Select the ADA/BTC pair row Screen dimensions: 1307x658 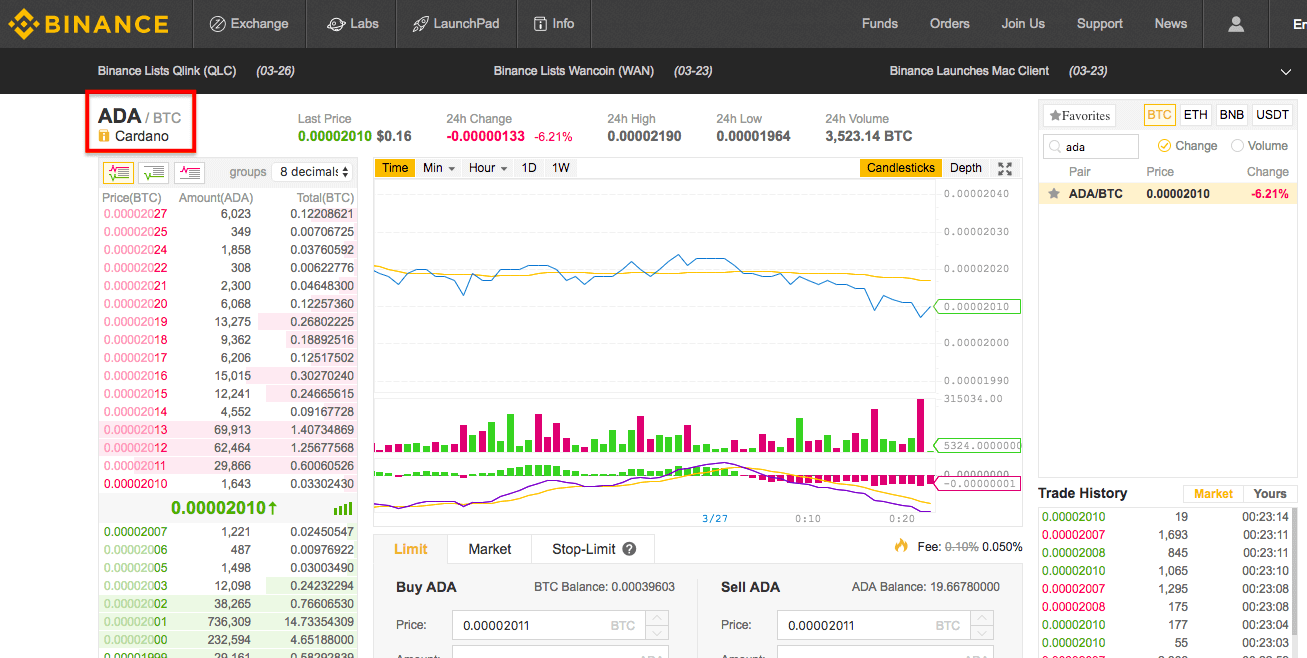(1168, 194)
